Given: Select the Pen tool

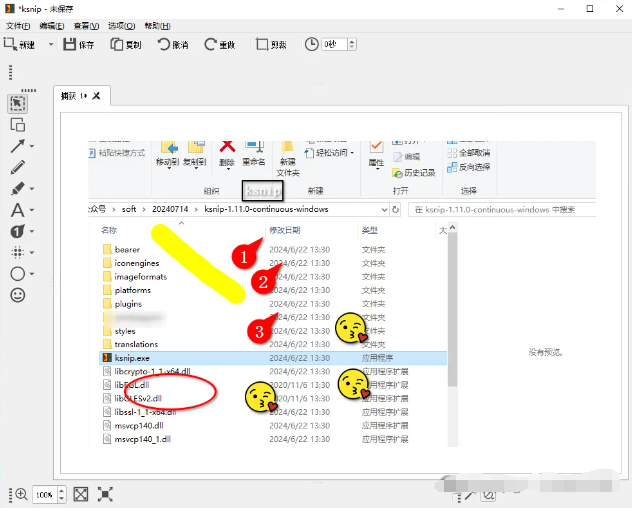Looking at the screenshot, I should [x=17, y=167].
